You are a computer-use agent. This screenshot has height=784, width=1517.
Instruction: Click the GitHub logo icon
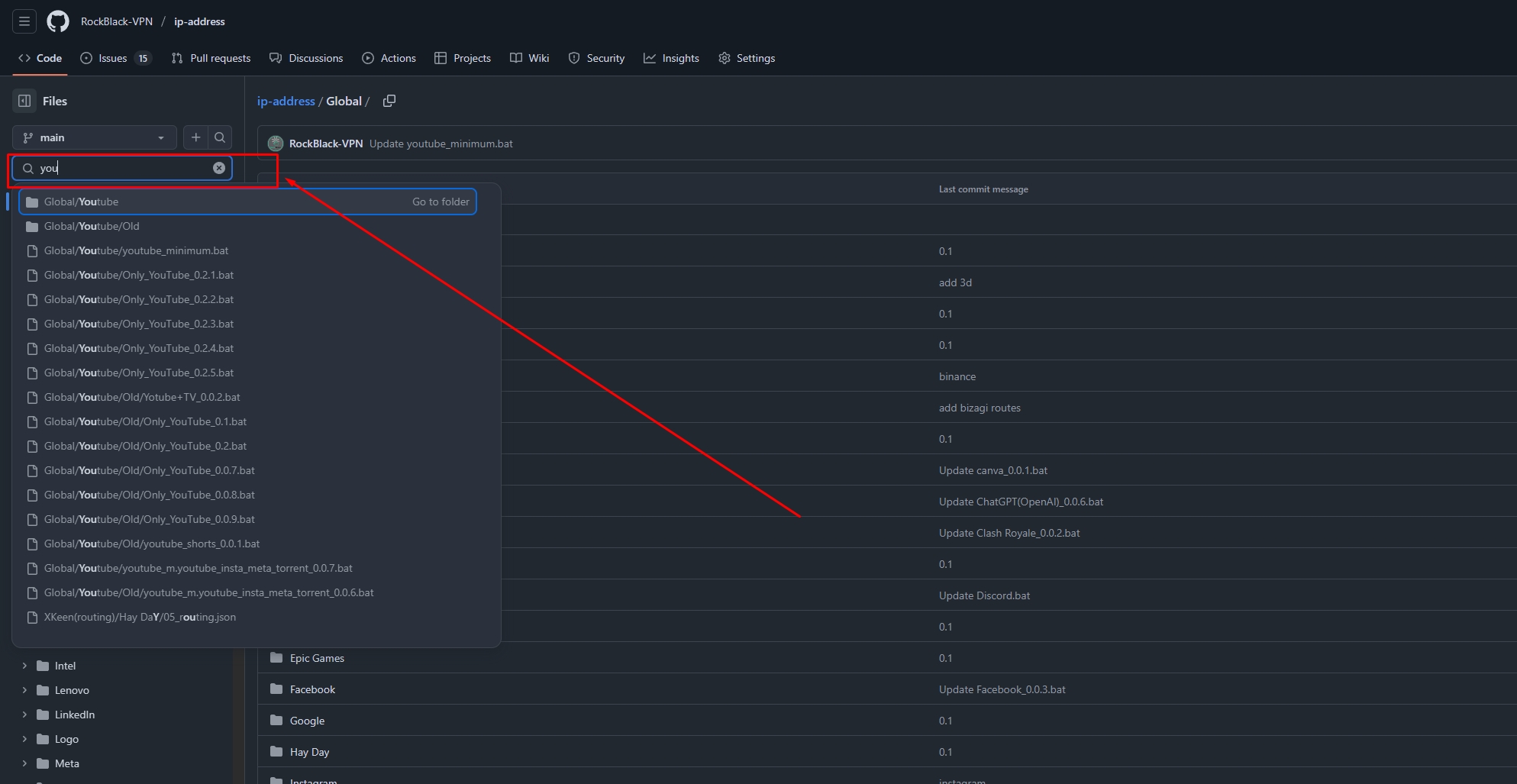pos(58,21)
